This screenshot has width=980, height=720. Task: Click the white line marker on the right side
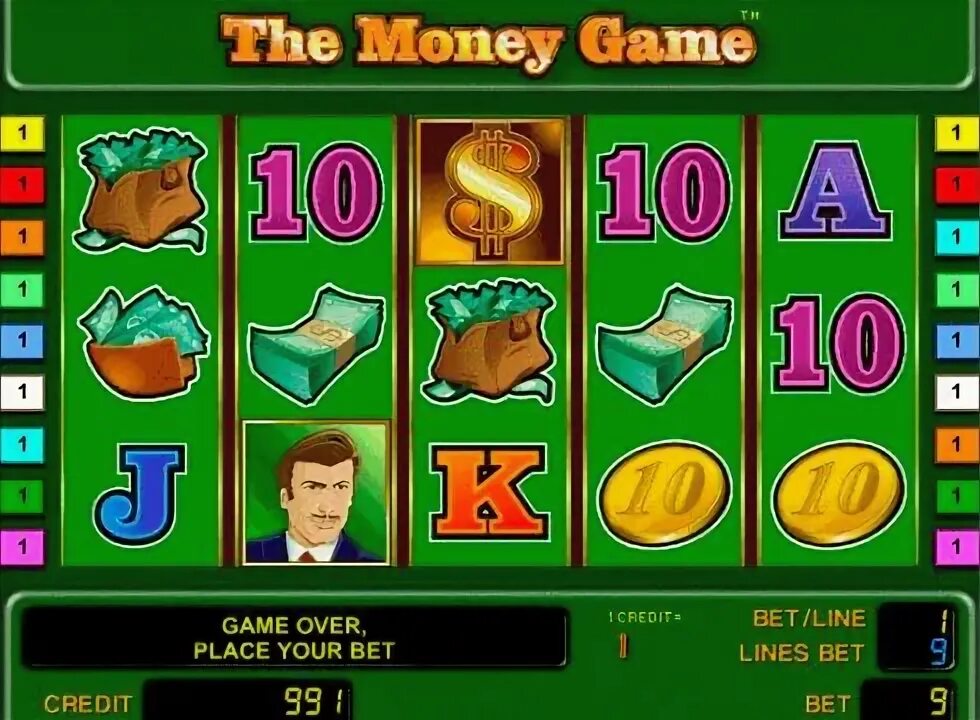click(957, 392)
